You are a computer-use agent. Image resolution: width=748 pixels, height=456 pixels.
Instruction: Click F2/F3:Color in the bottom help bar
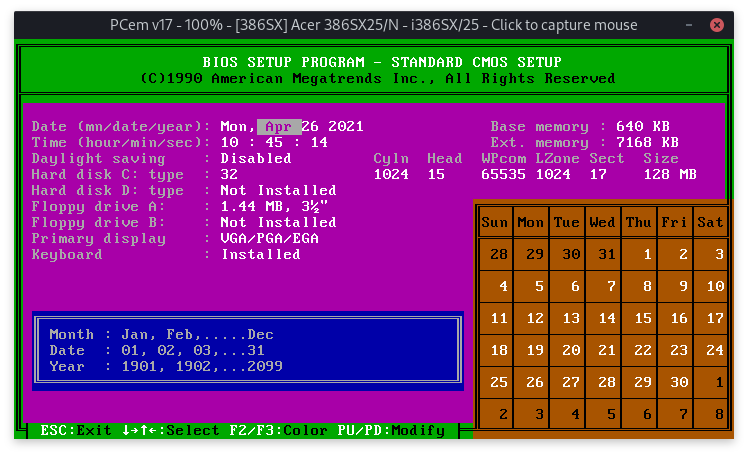pos(278,430)
